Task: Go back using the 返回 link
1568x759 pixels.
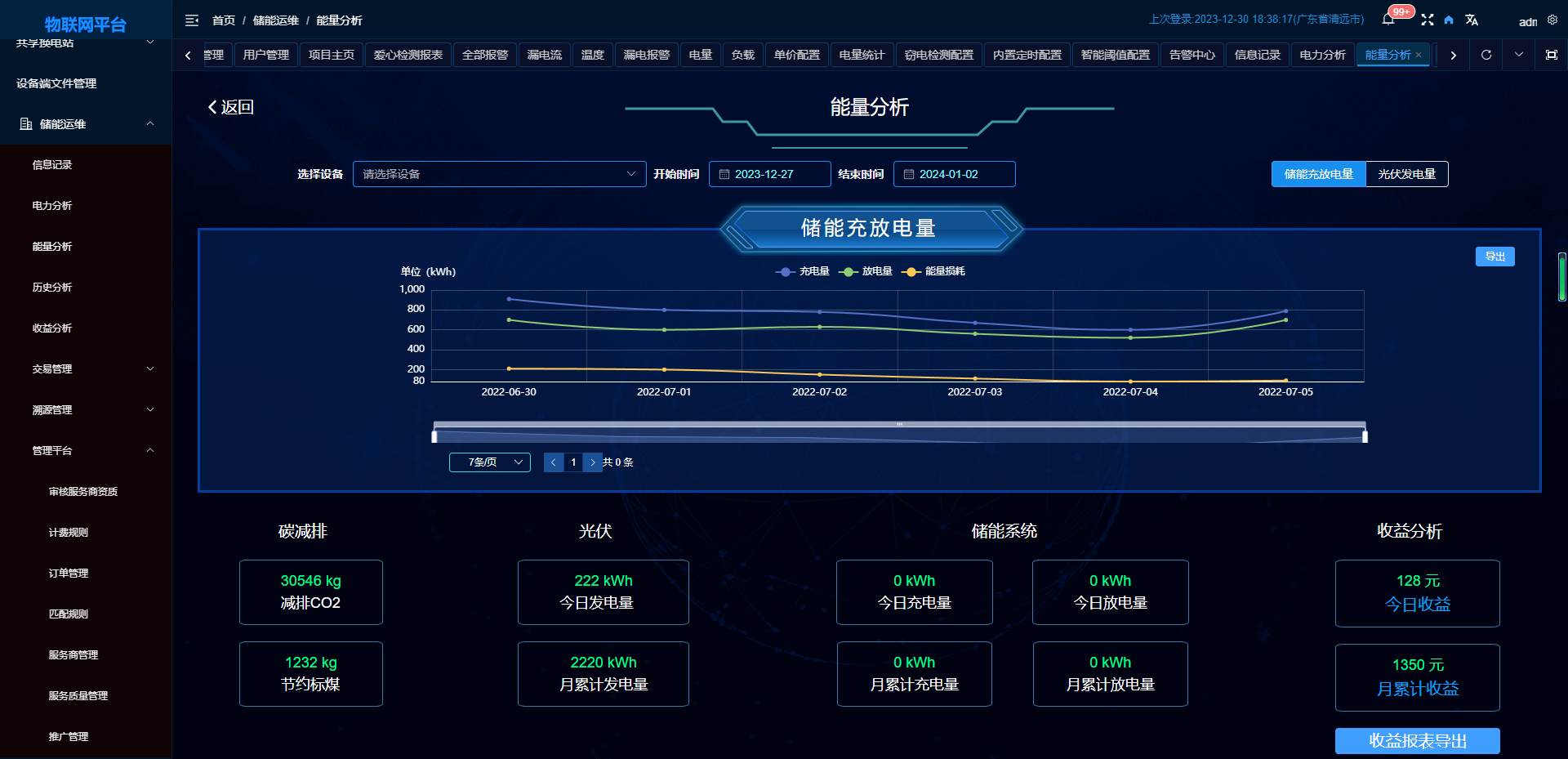Action: pyautogui.click(x=231, y=107)
